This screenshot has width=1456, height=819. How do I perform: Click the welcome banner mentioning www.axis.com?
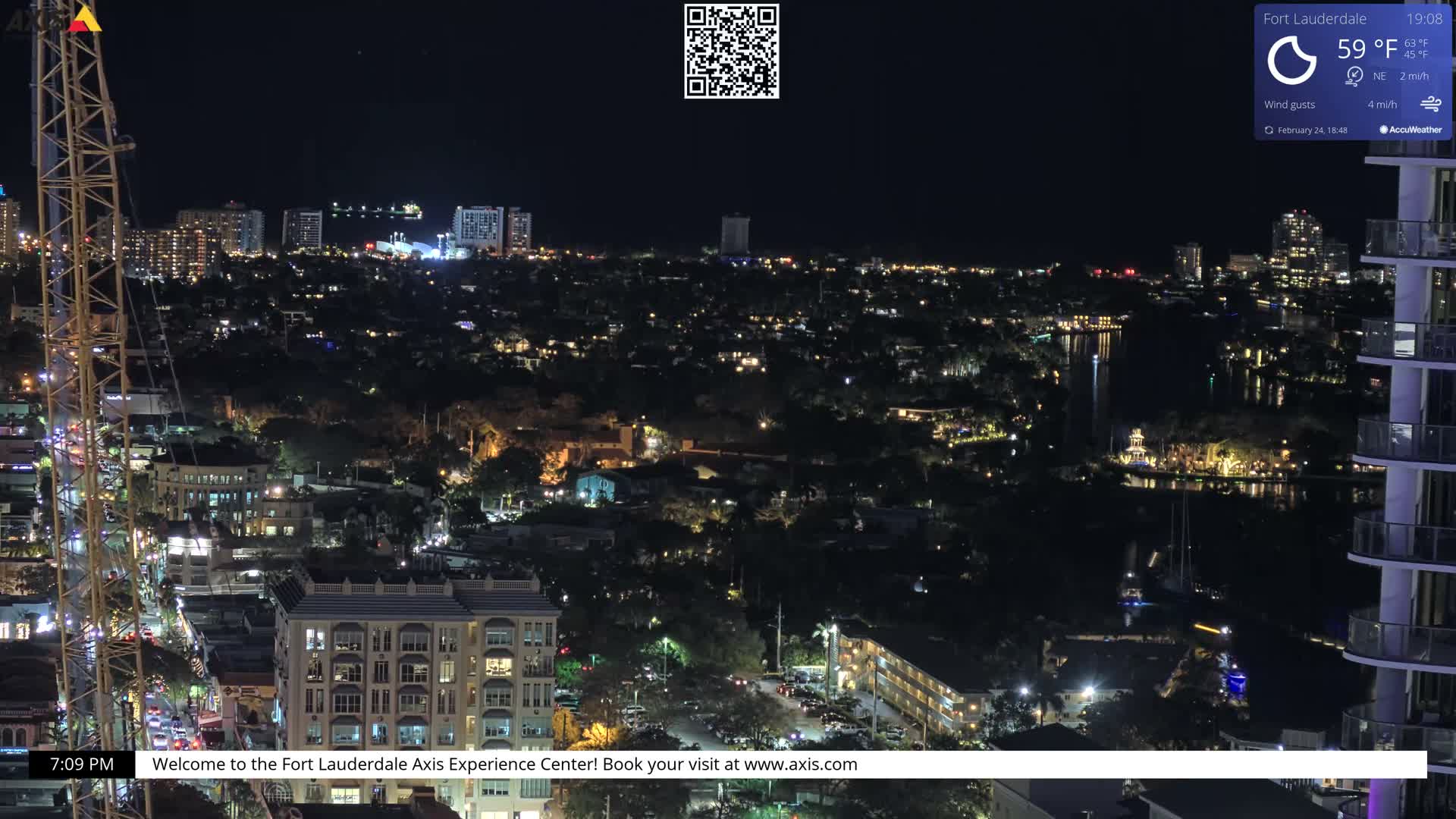tap(781, 764)
